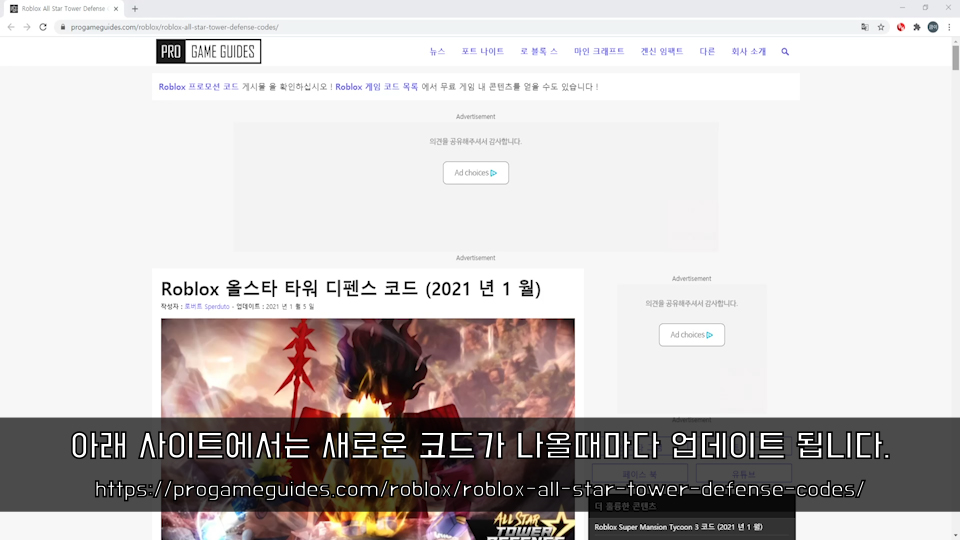Bookmark this page with star icon
This screenshot has height=540, width=960.
point(881,27)
